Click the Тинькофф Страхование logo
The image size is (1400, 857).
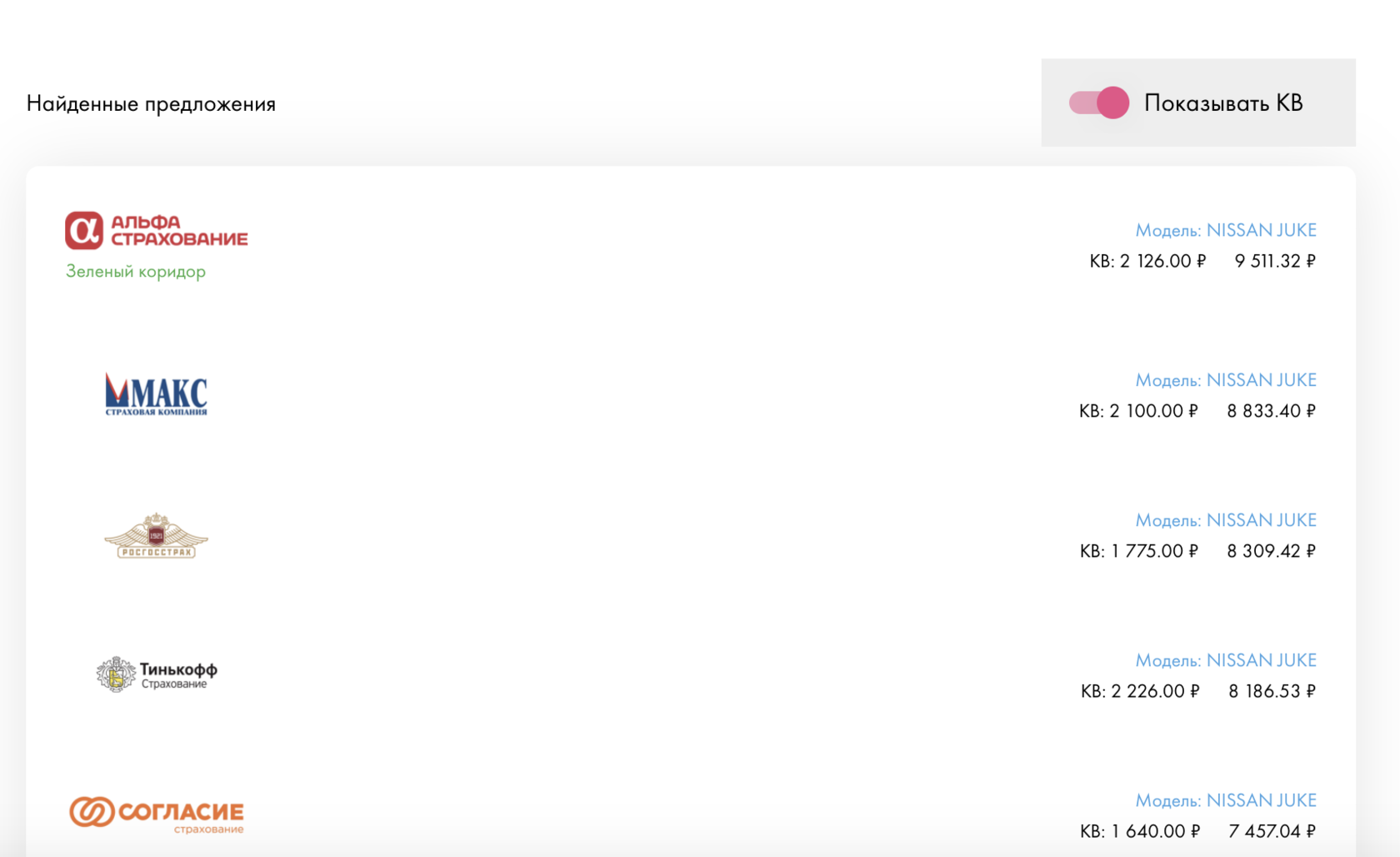157,674
